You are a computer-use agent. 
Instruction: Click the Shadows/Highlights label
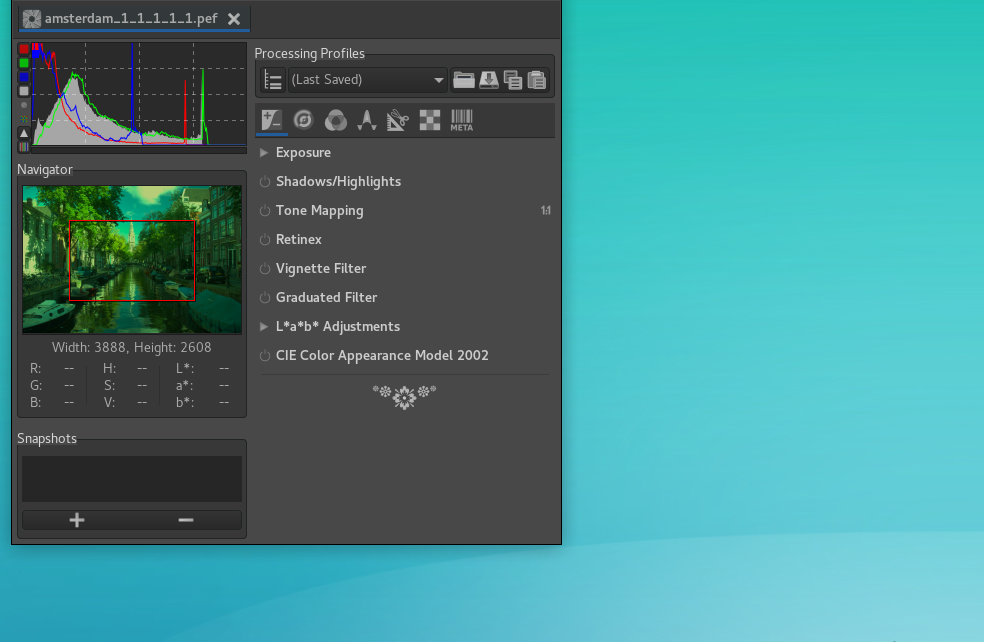(x=338, y=182)
